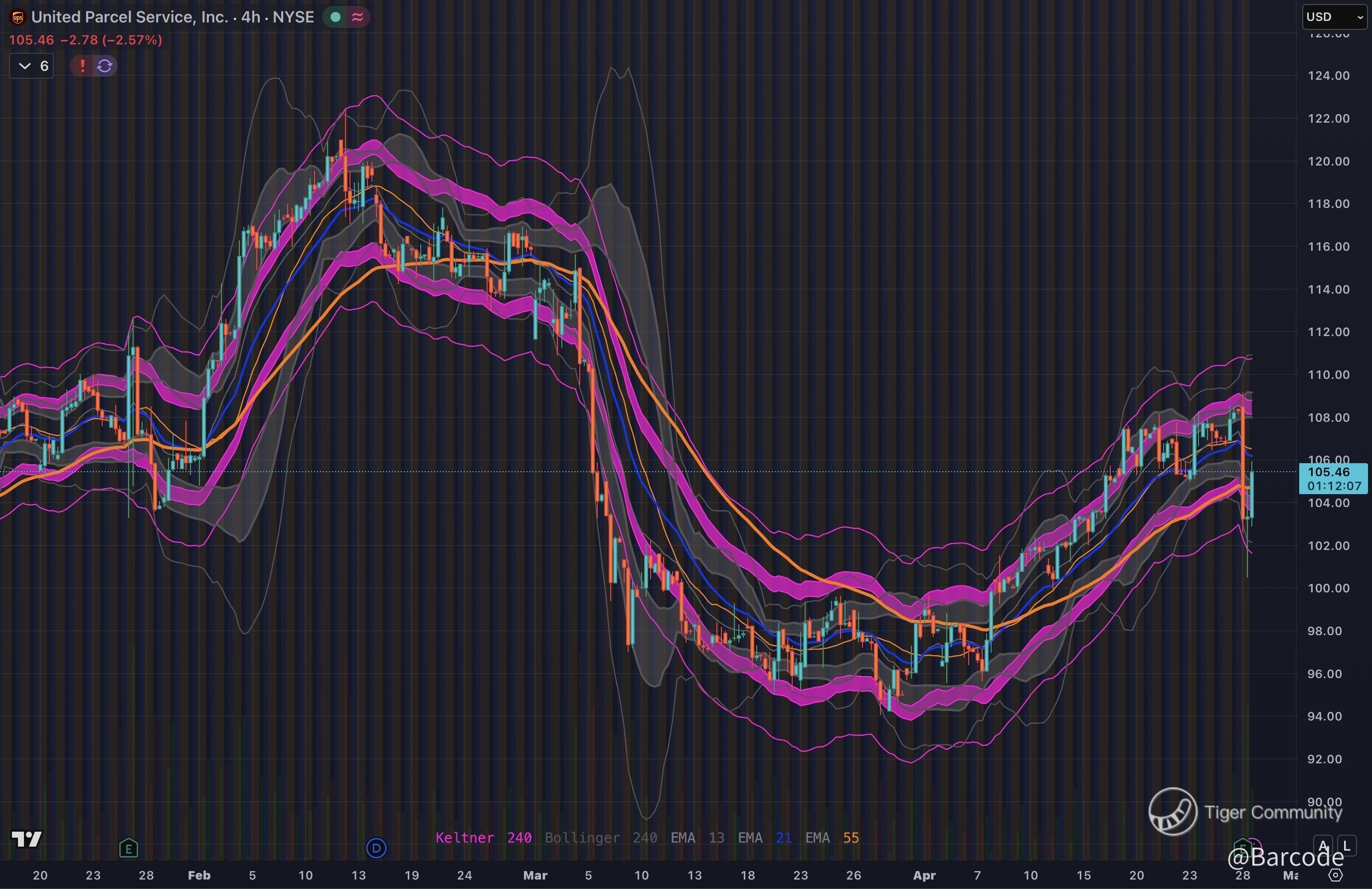Expand the collapsed 6 indicators legend
This screenshot has width=1372, height=889.
[x=32, y=66]
